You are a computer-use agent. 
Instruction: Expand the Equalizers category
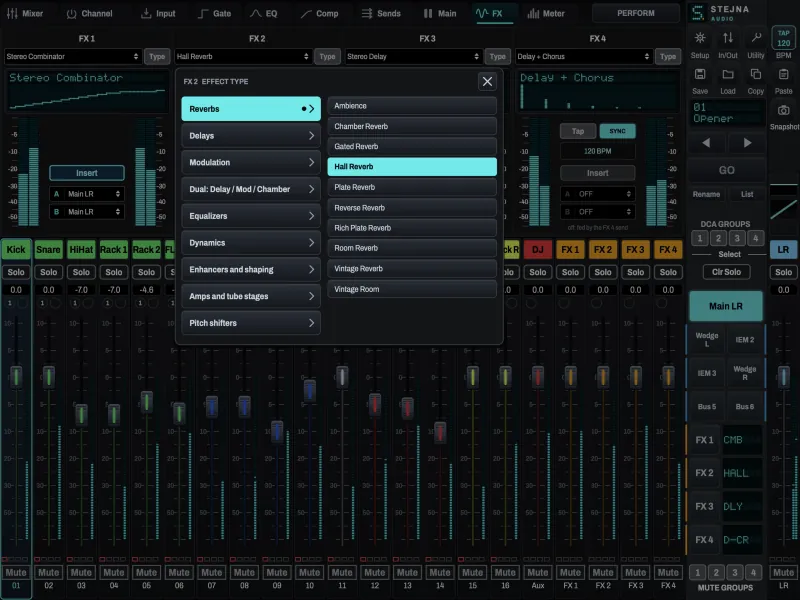click(x=251, y=216)
